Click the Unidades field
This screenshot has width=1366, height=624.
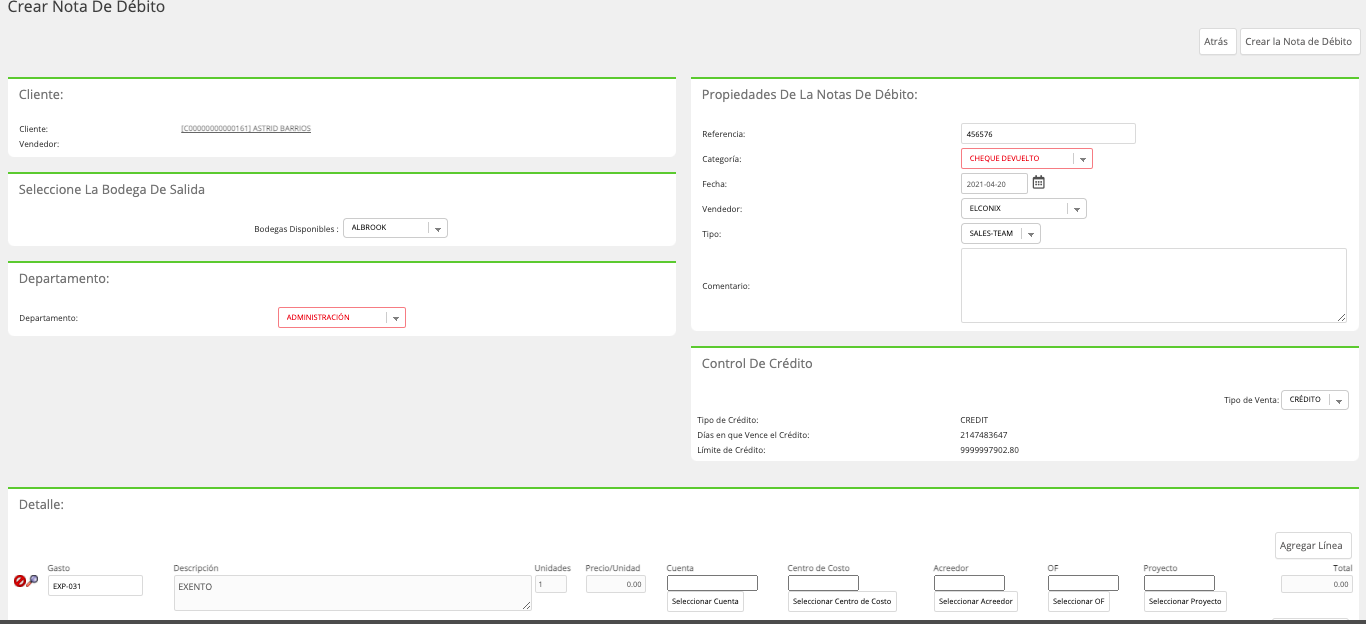(x=551, y=585)
